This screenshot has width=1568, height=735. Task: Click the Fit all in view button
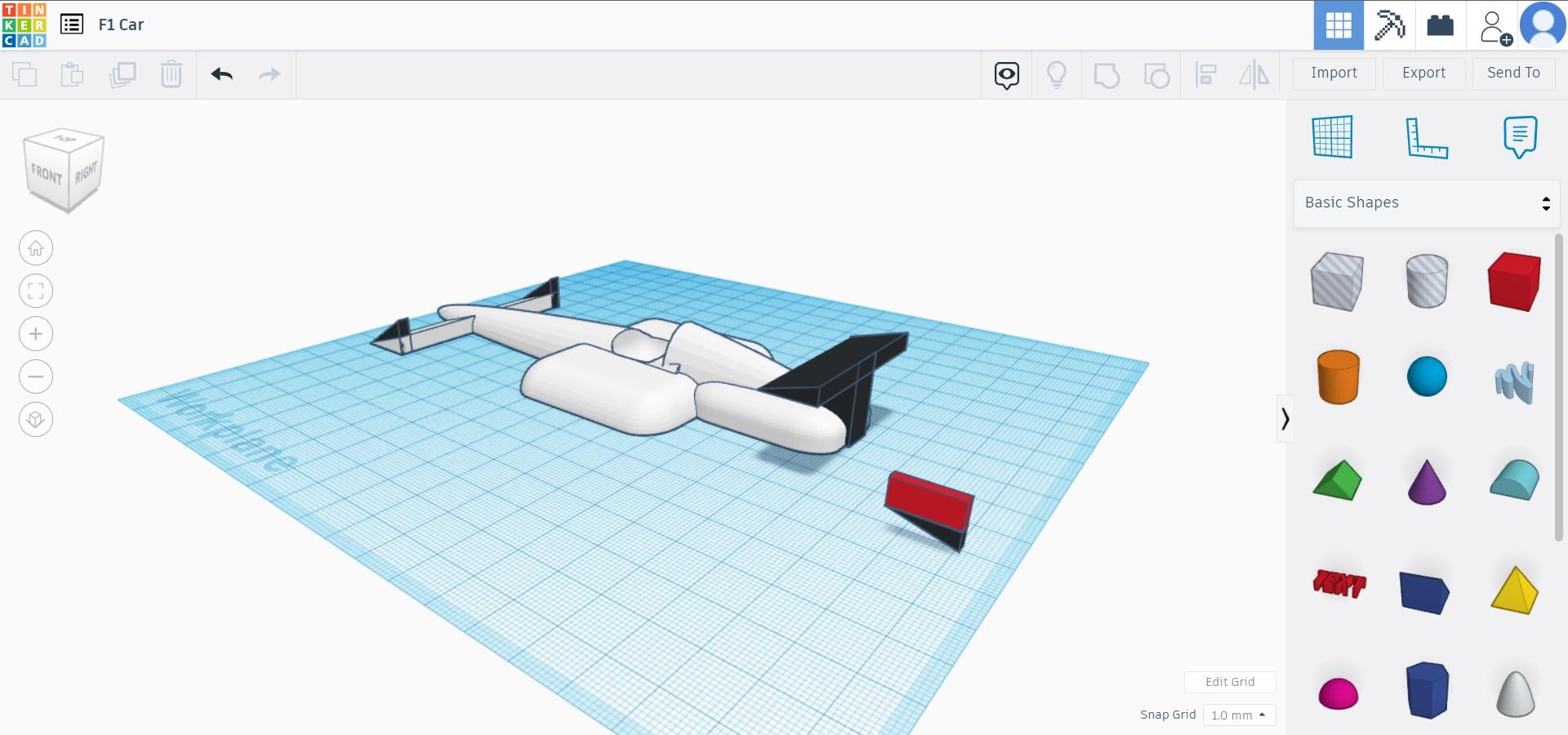tap(36, 291)
